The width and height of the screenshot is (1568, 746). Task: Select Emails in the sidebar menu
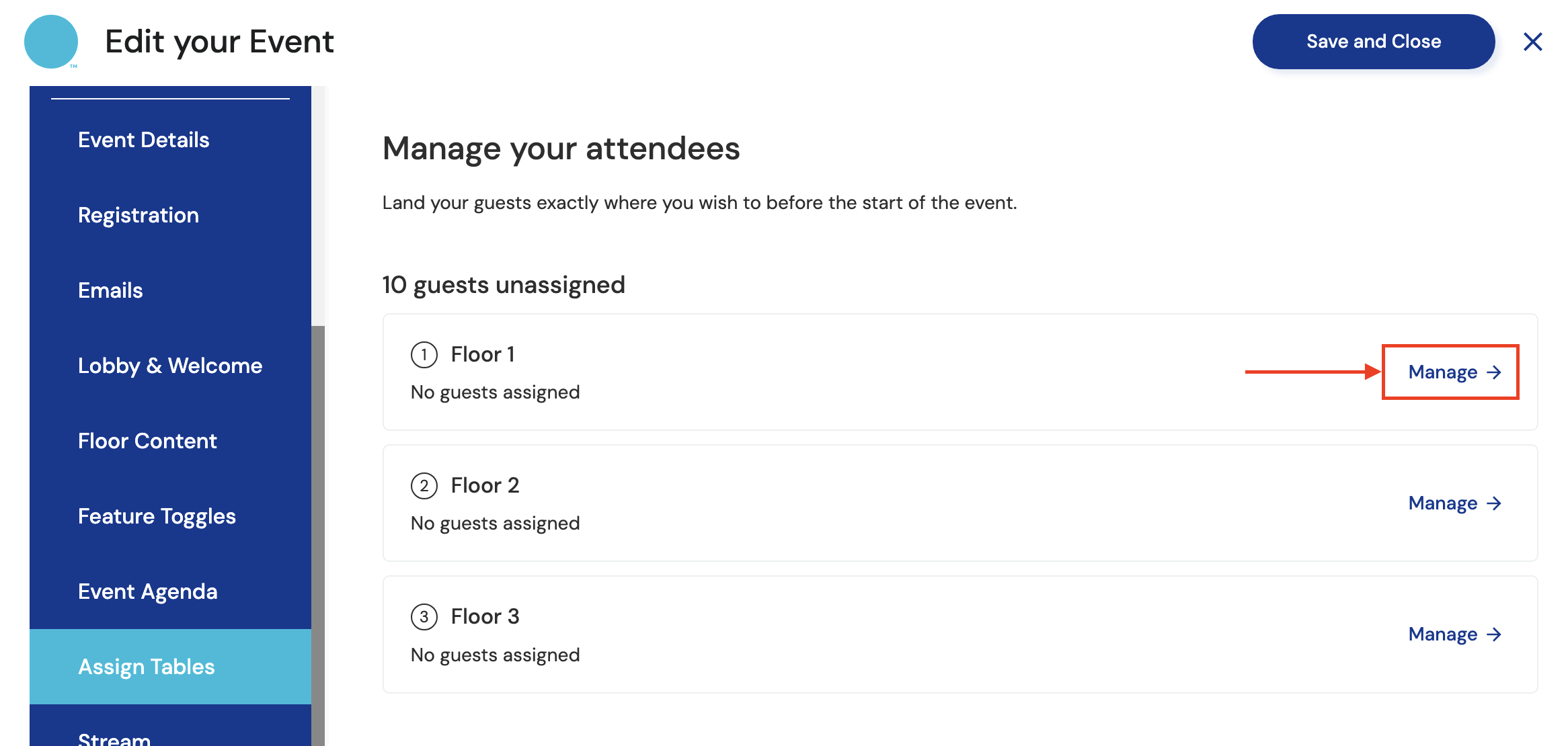[110, 290]
